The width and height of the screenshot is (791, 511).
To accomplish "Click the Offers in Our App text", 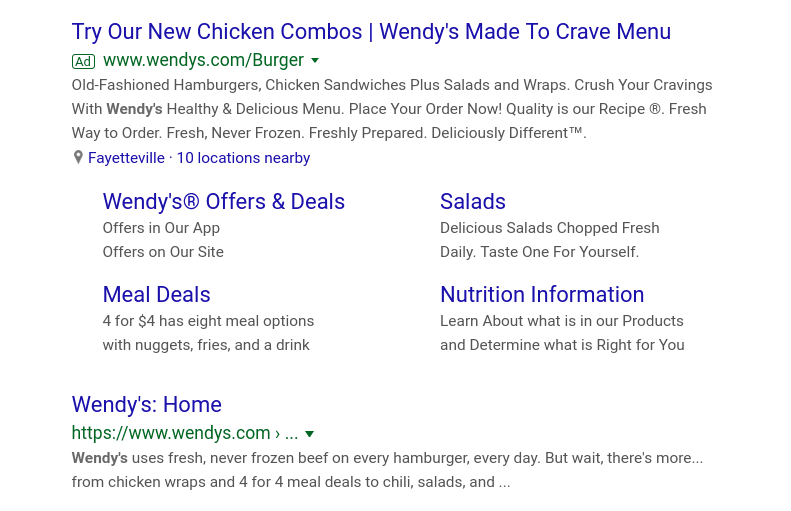I will pyautogui.click(x=161, y=228).
